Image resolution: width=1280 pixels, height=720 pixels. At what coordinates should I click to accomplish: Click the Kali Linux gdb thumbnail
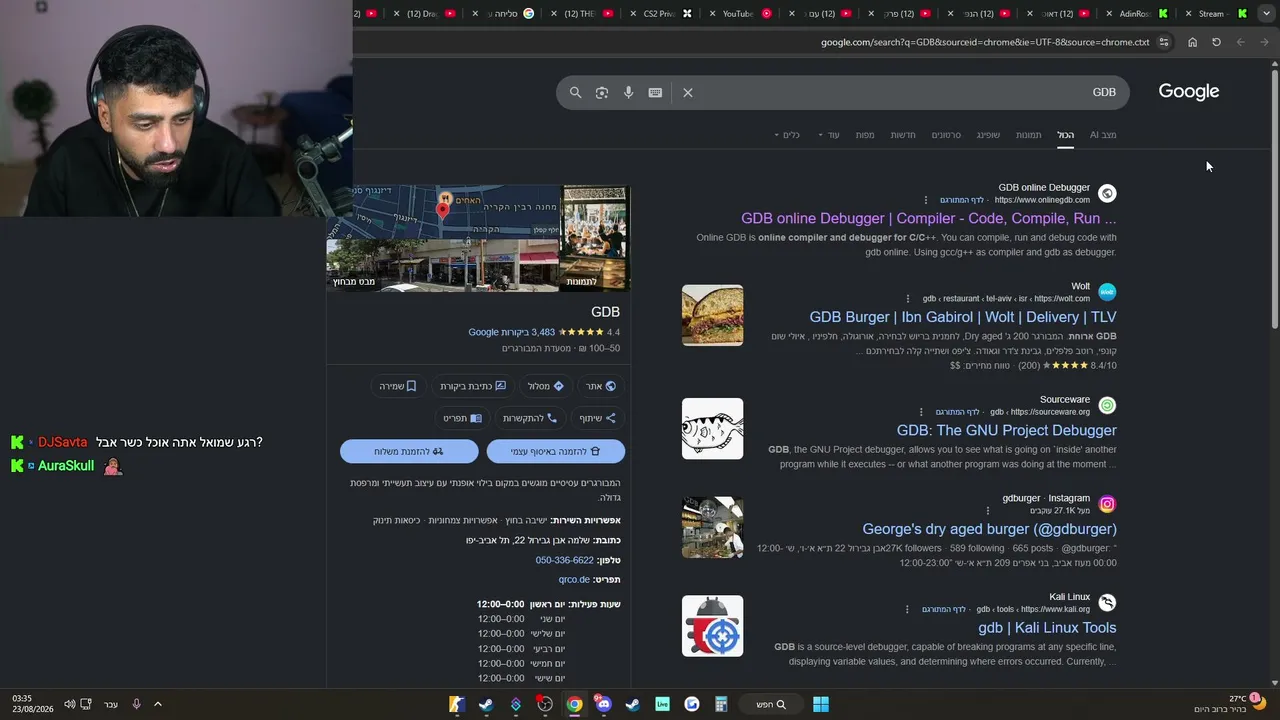point(712,626)
